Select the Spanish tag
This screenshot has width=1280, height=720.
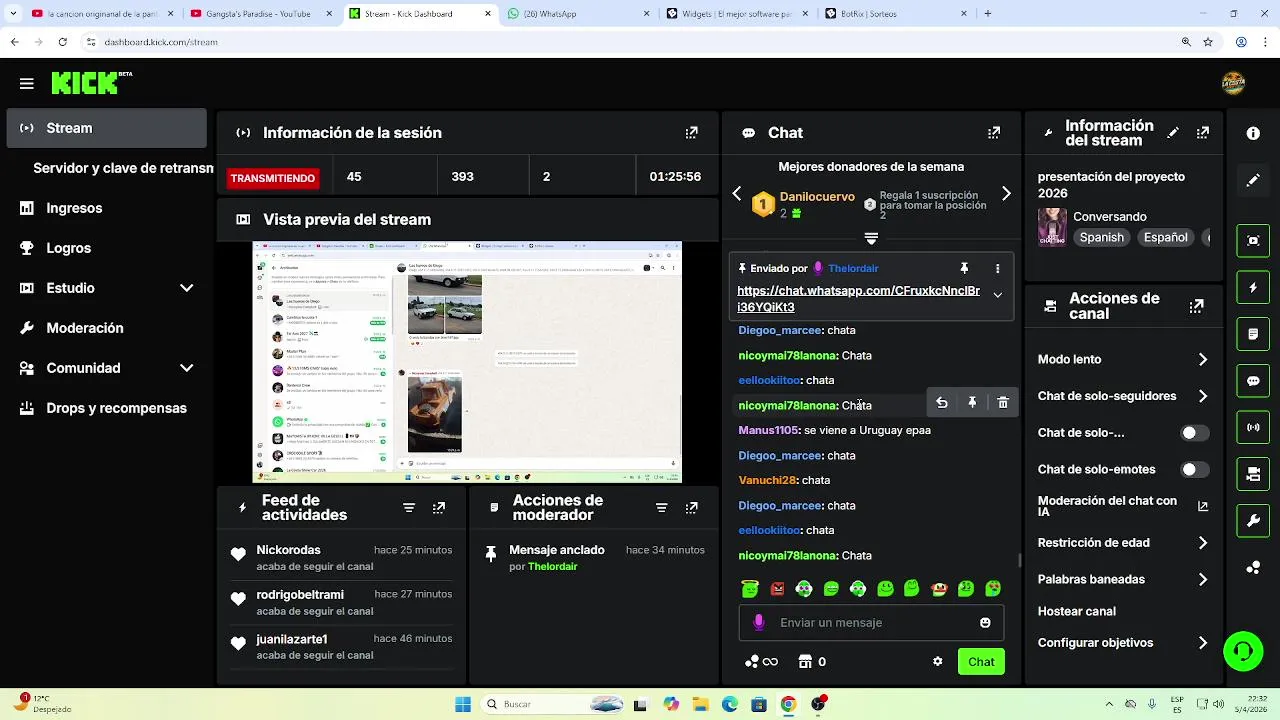point(1101,238)
